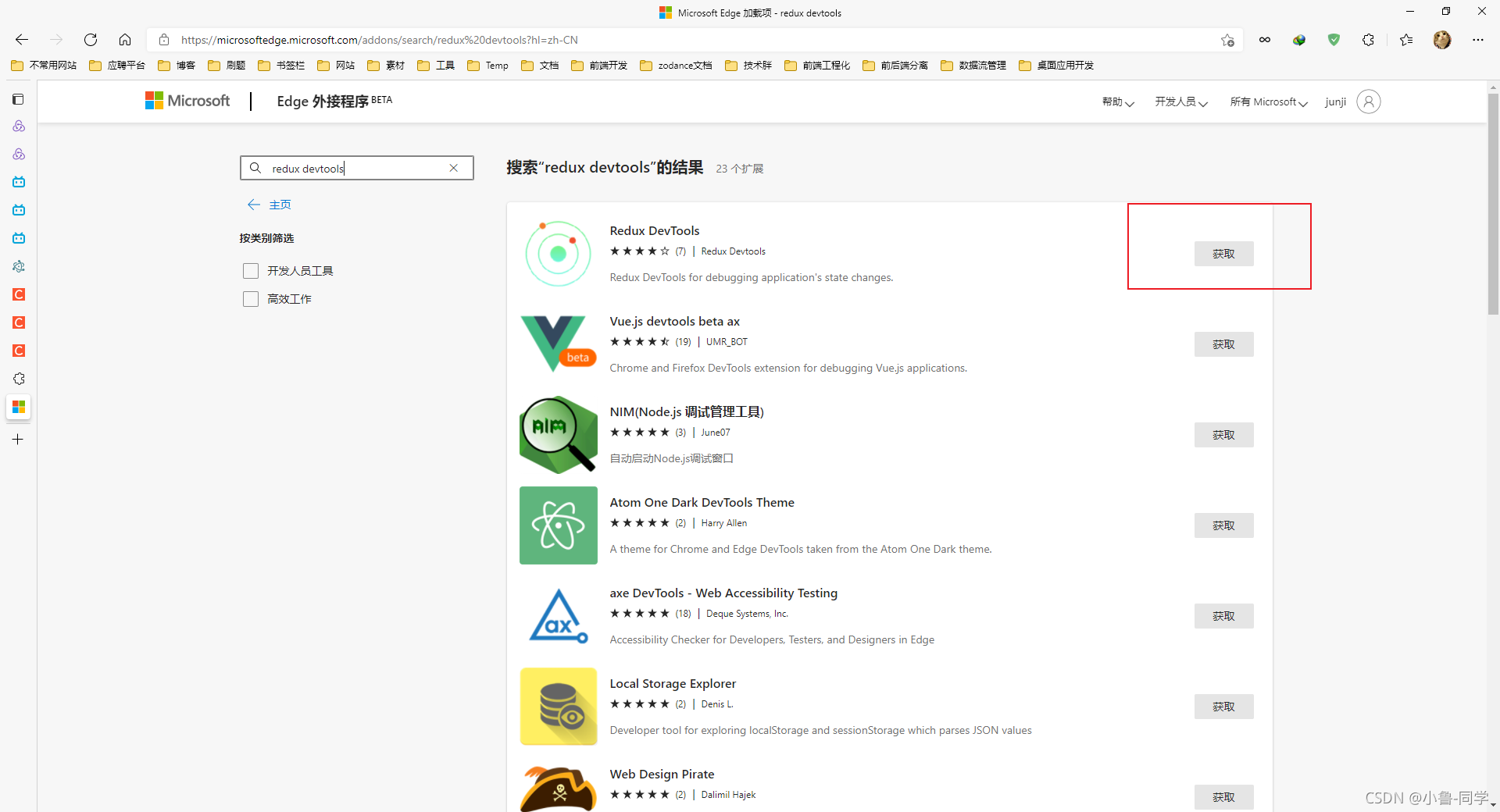Open the Redux DevTools title link
This screenshot has height=812, width=1500.
(x=654, y=230)
